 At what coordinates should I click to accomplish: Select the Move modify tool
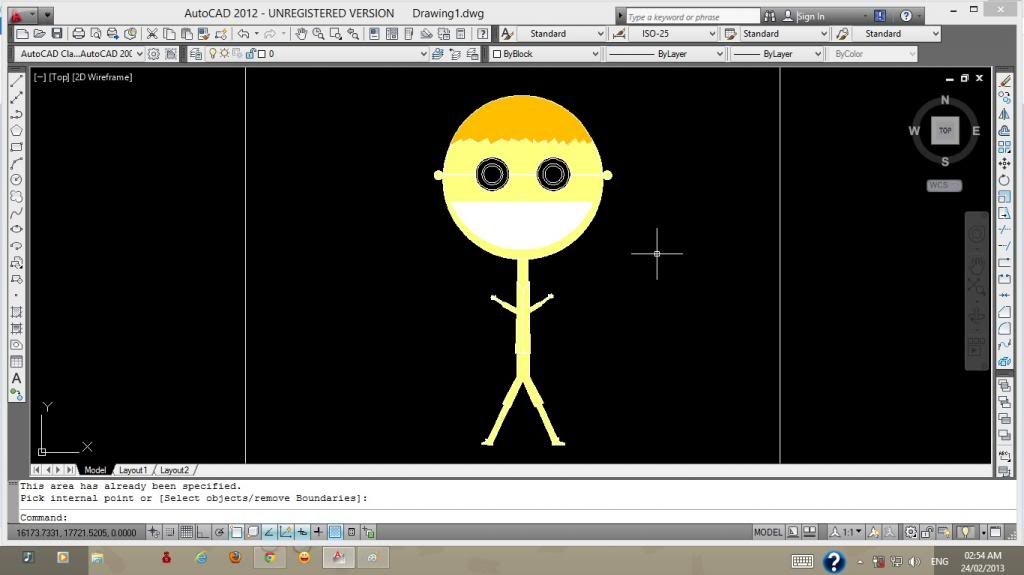click(1004, 163)
